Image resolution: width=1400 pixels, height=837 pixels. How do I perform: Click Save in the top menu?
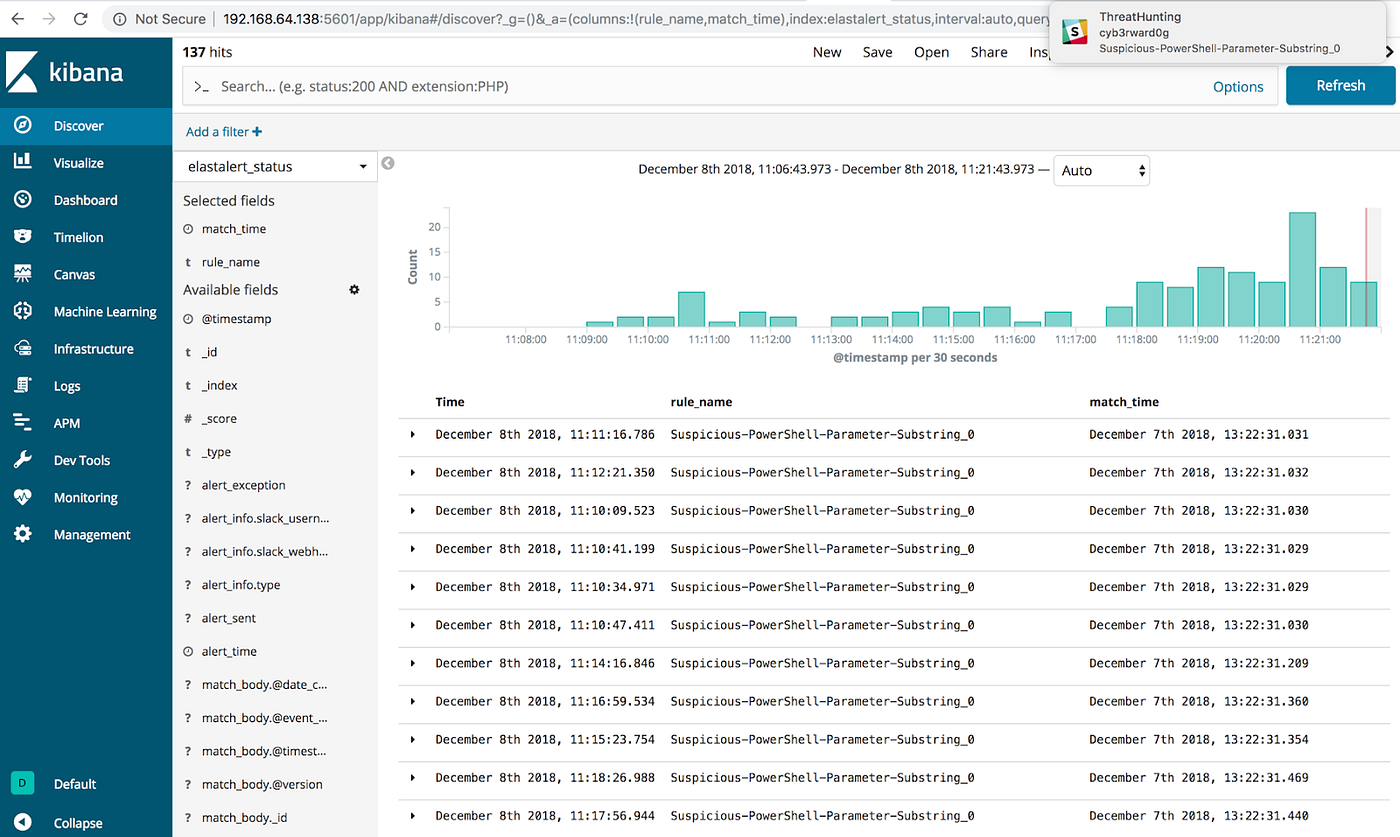pos(877,52)
